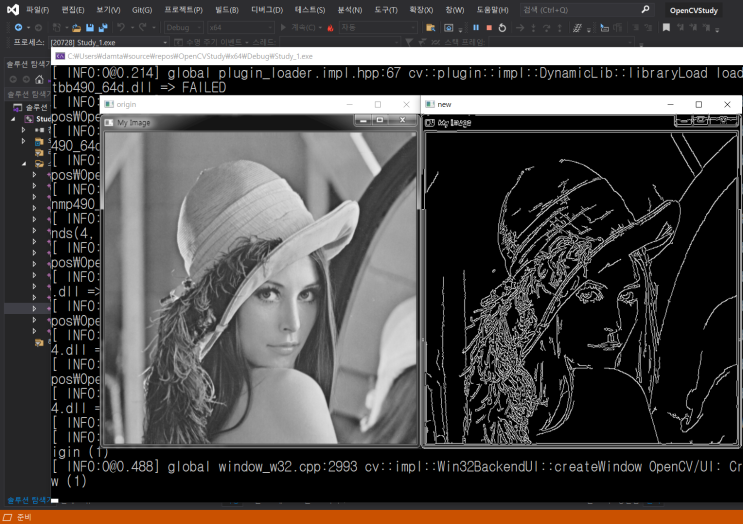Click the 'origin' window title bar
Image resolution: width=743 pixels, height=524 pixels.
coord(261,104)
